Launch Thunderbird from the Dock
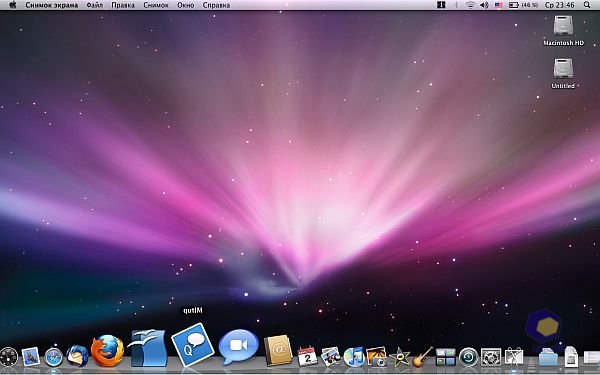Image resolution: width=600 pixels, height=375 pixels. click(77, 356)
